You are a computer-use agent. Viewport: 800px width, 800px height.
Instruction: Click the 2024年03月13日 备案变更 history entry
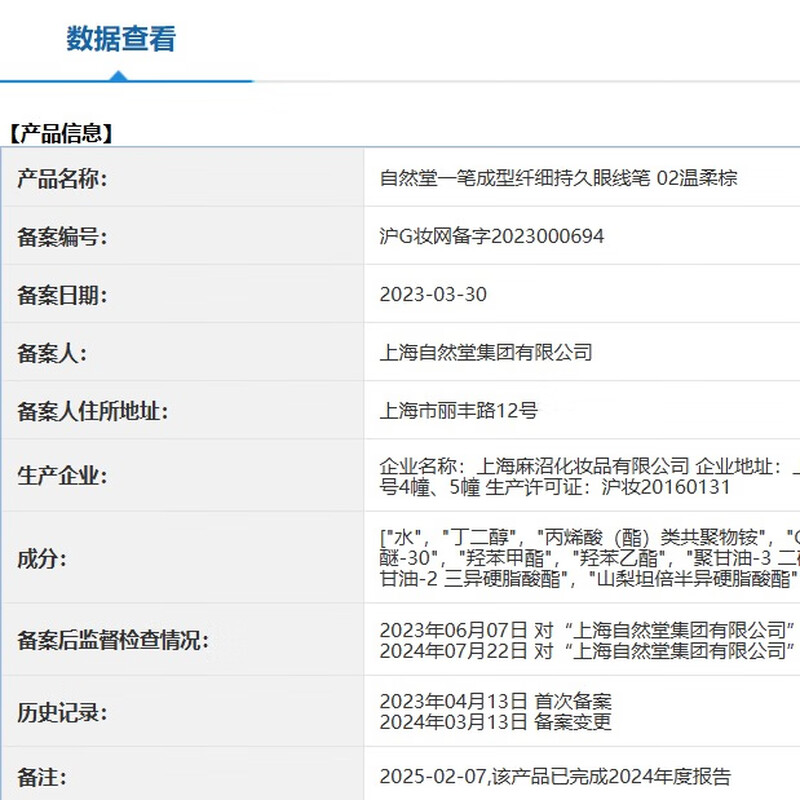click(495, 722)
